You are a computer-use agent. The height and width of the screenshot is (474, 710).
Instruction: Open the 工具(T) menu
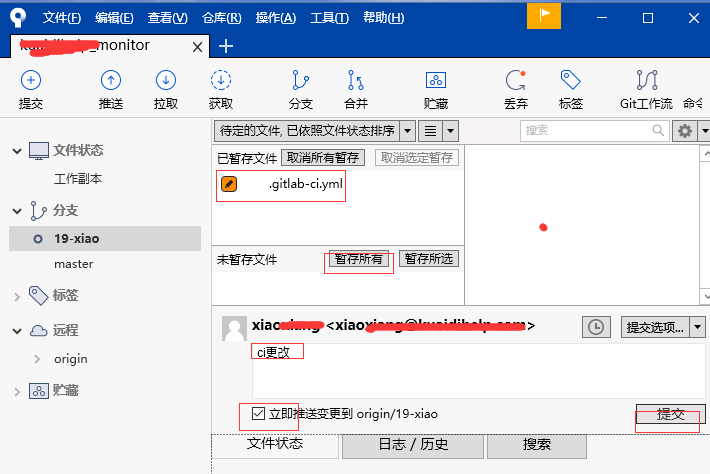click(x=329, y=18)
